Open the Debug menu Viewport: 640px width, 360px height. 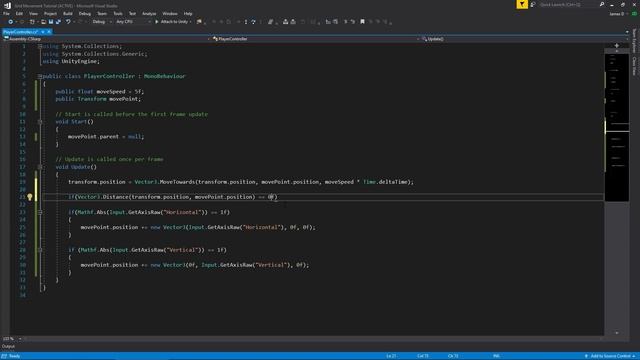point(84,14)
